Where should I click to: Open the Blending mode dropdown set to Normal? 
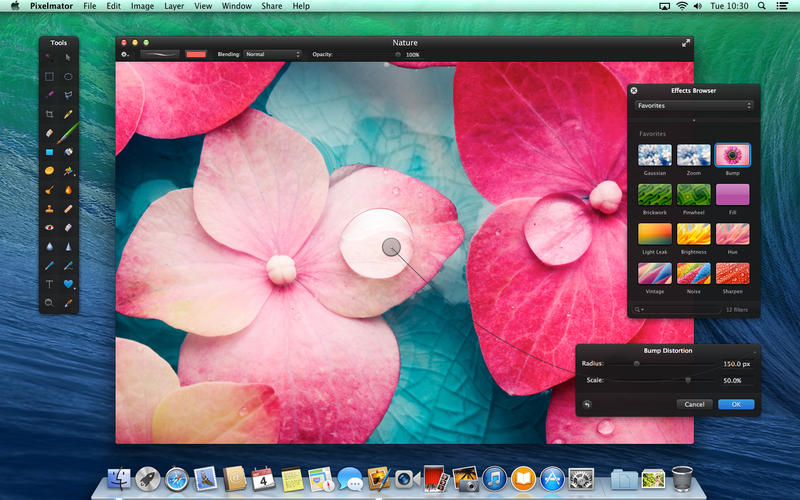click(272, 54)
